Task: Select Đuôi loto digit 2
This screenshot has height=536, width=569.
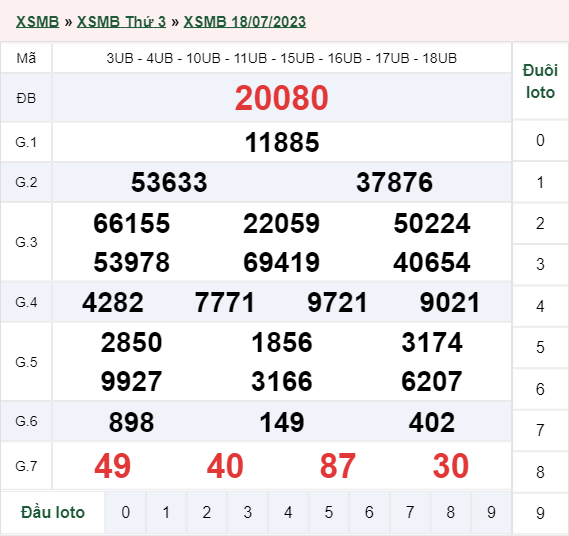Action: (x=540, y=224)
